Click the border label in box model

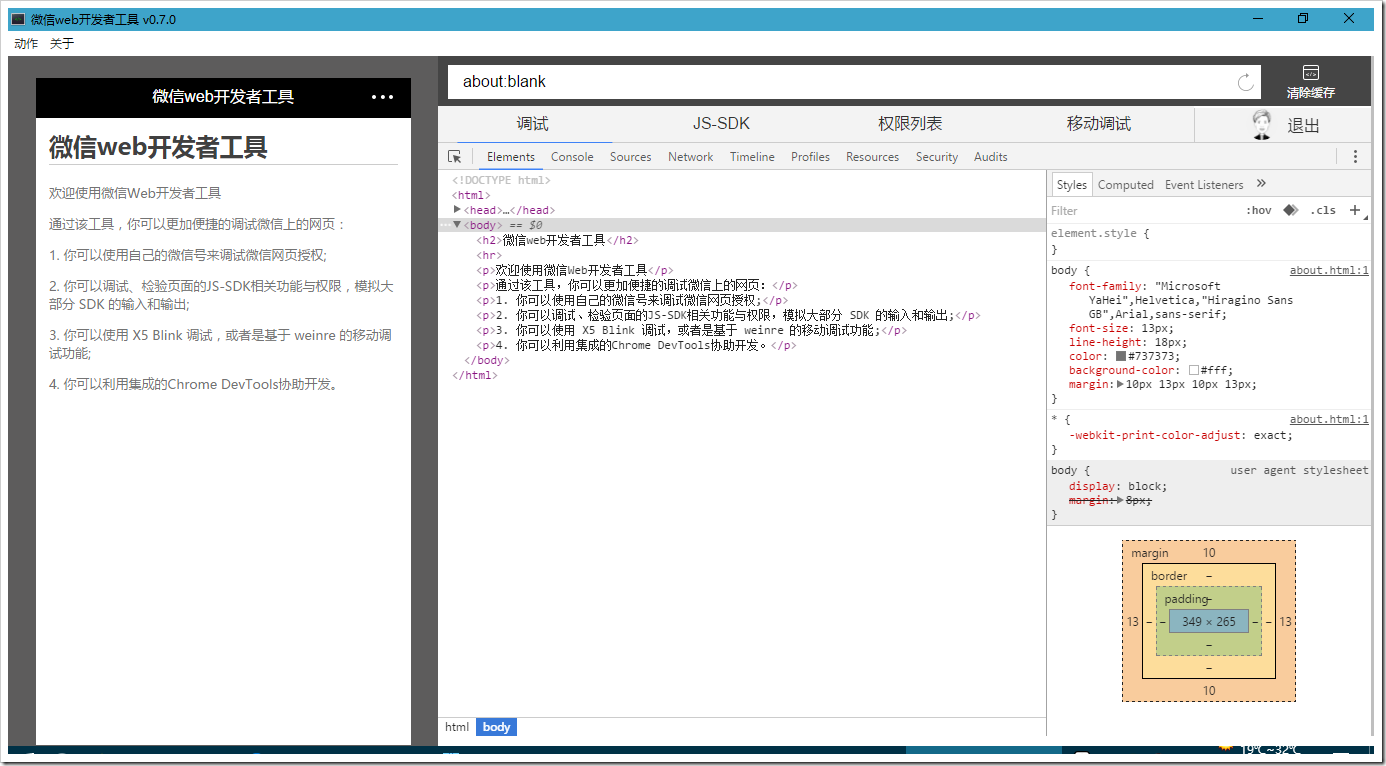1169,576
